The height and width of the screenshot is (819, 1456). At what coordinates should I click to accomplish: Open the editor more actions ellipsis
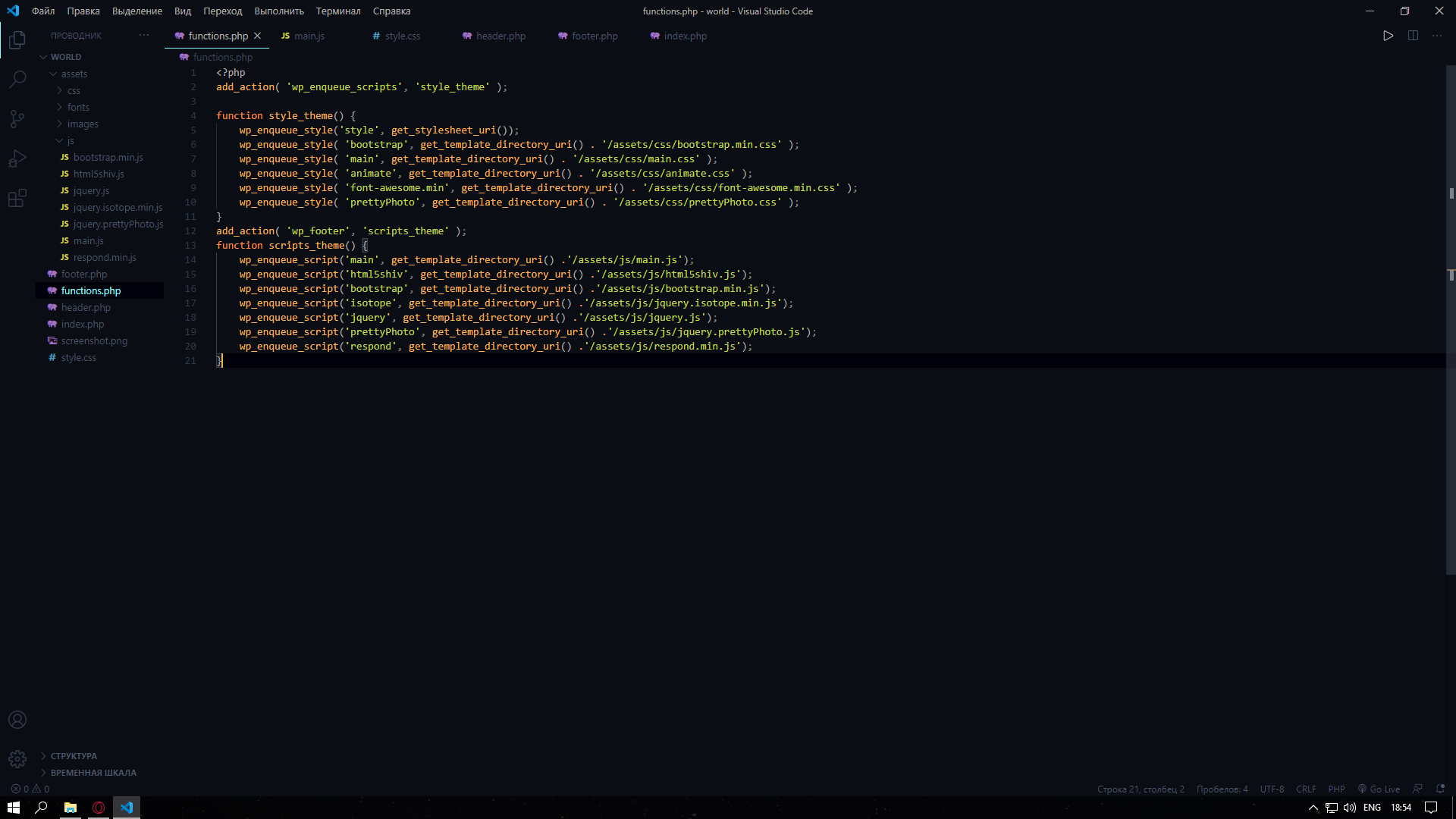tap(1437, 36)
